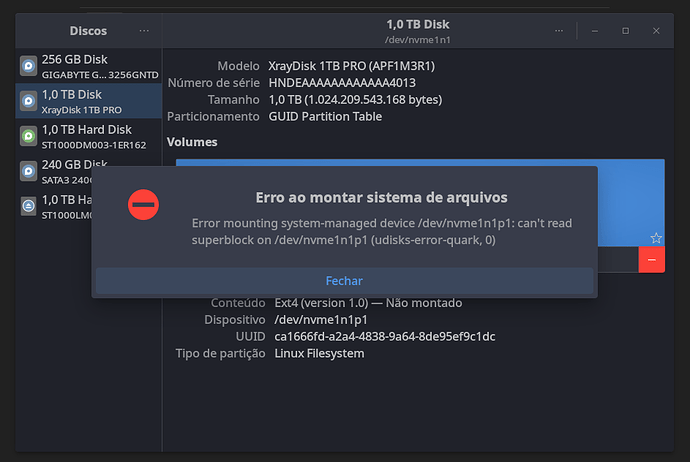Image resolution: width=690 pixels, height=462 pixels.
Task: Click the XrayDisk 1TB PRO drive icon
Action: click(29, 101)
